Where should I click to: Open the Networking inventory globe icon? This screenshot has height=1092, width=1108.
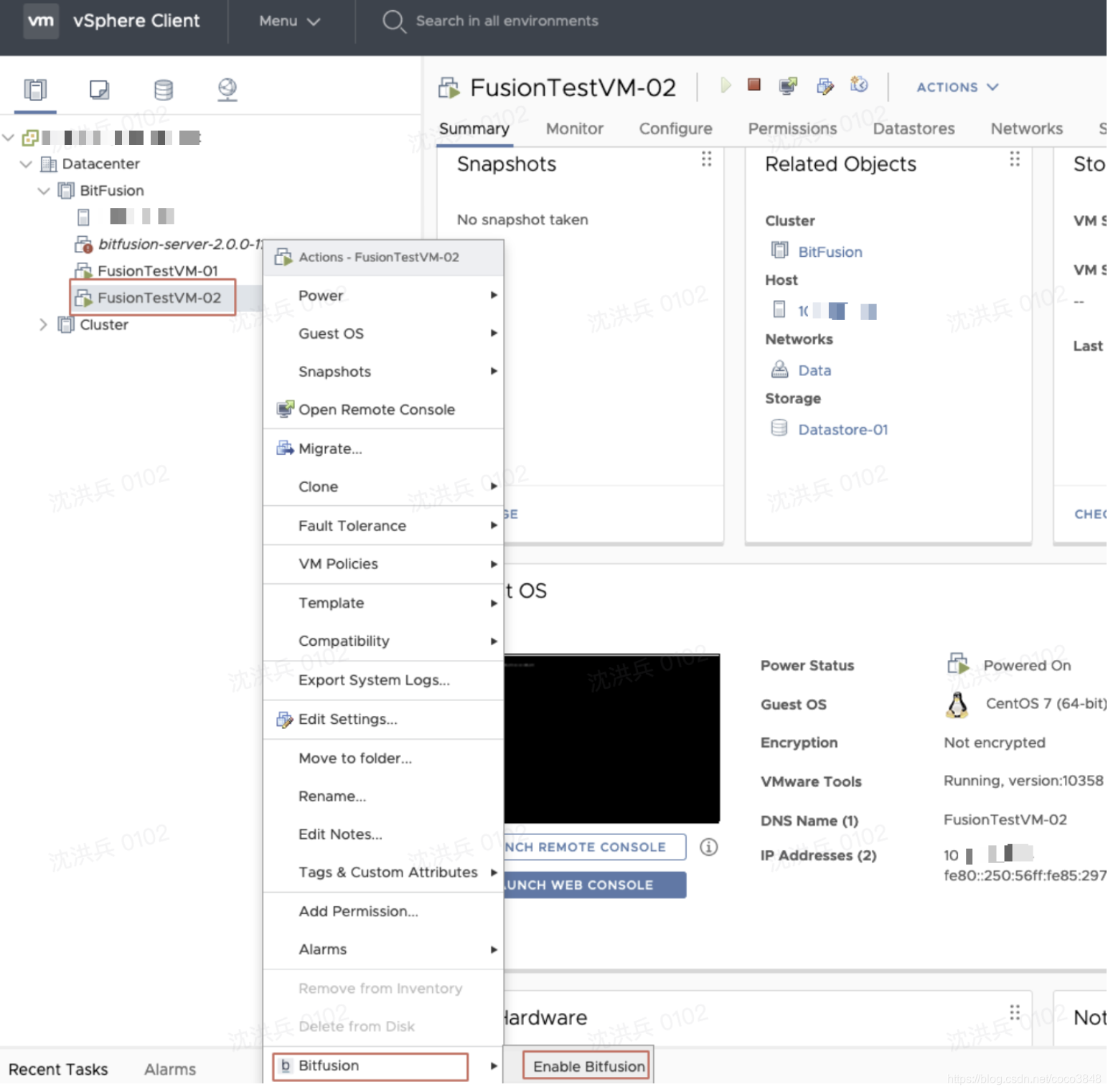(227, 89)
